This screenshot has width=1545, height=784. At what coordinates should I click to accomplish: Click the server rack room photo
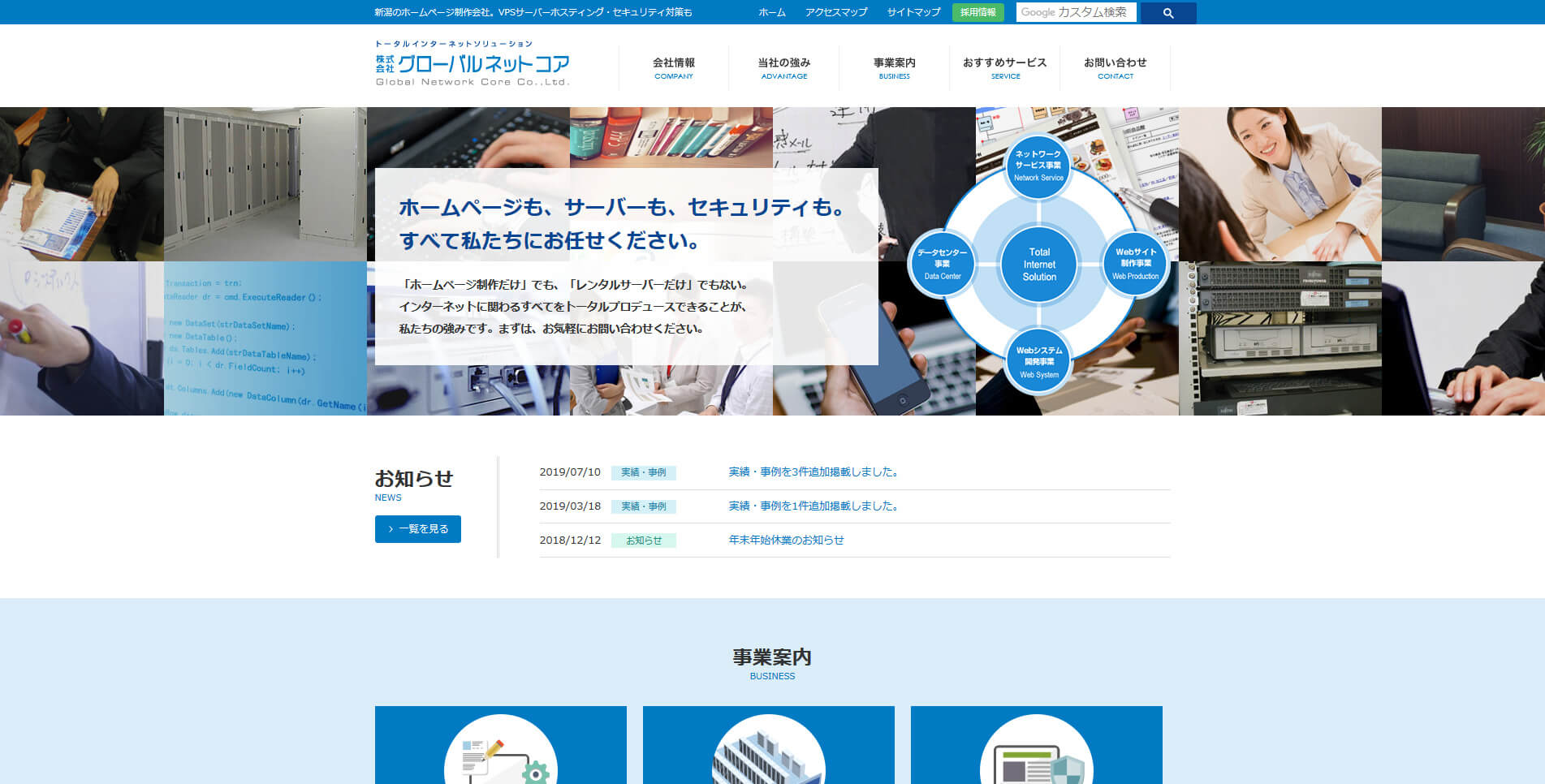[x=265, y=184]
